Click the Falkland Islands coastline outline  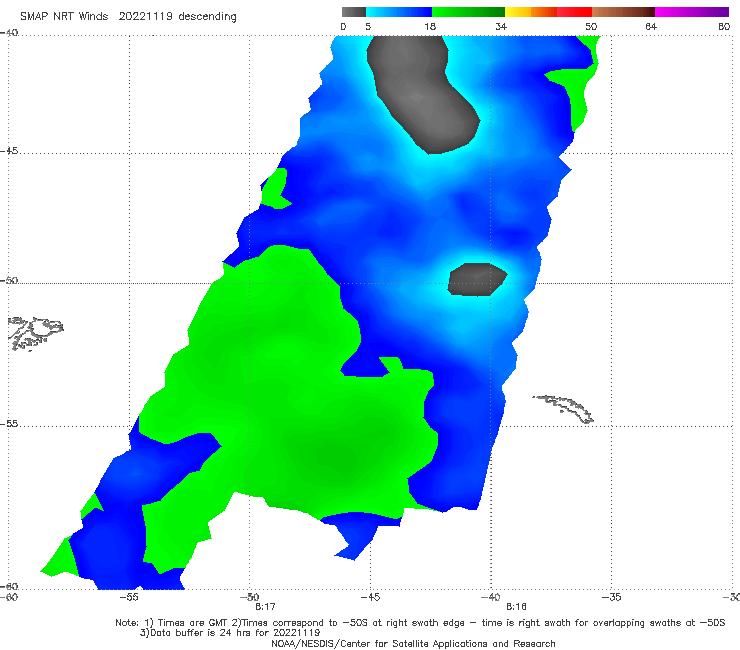pyautogui.click(x=35, y=333)
